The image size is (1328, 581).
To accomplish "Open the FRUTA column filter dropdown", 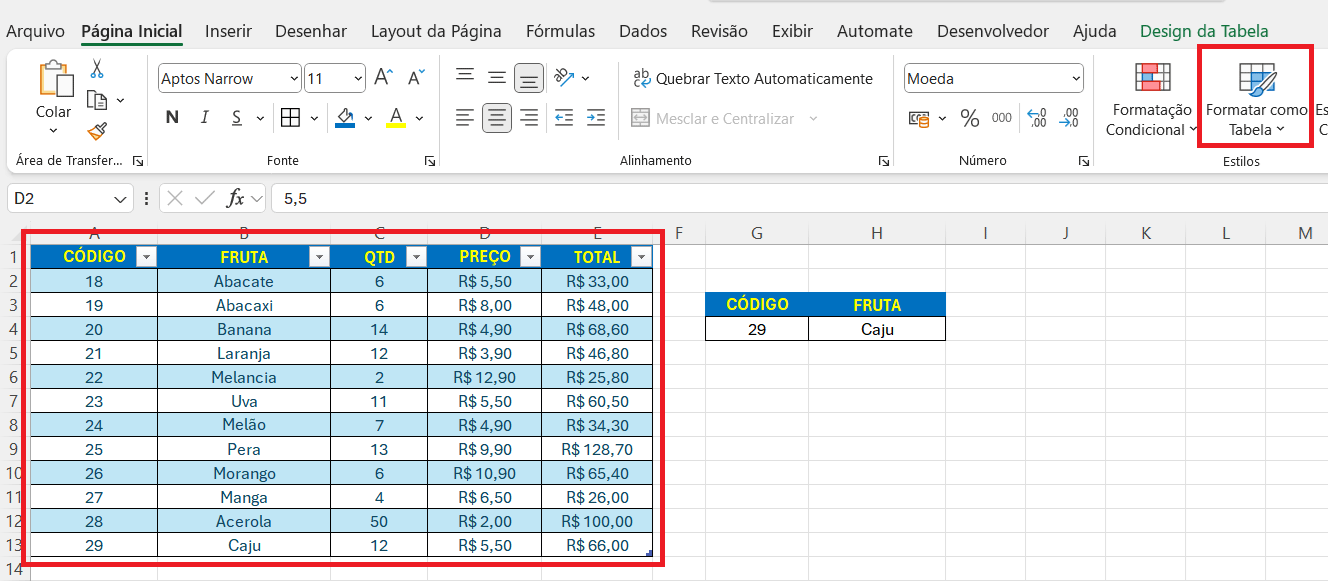I will [319, 258].
